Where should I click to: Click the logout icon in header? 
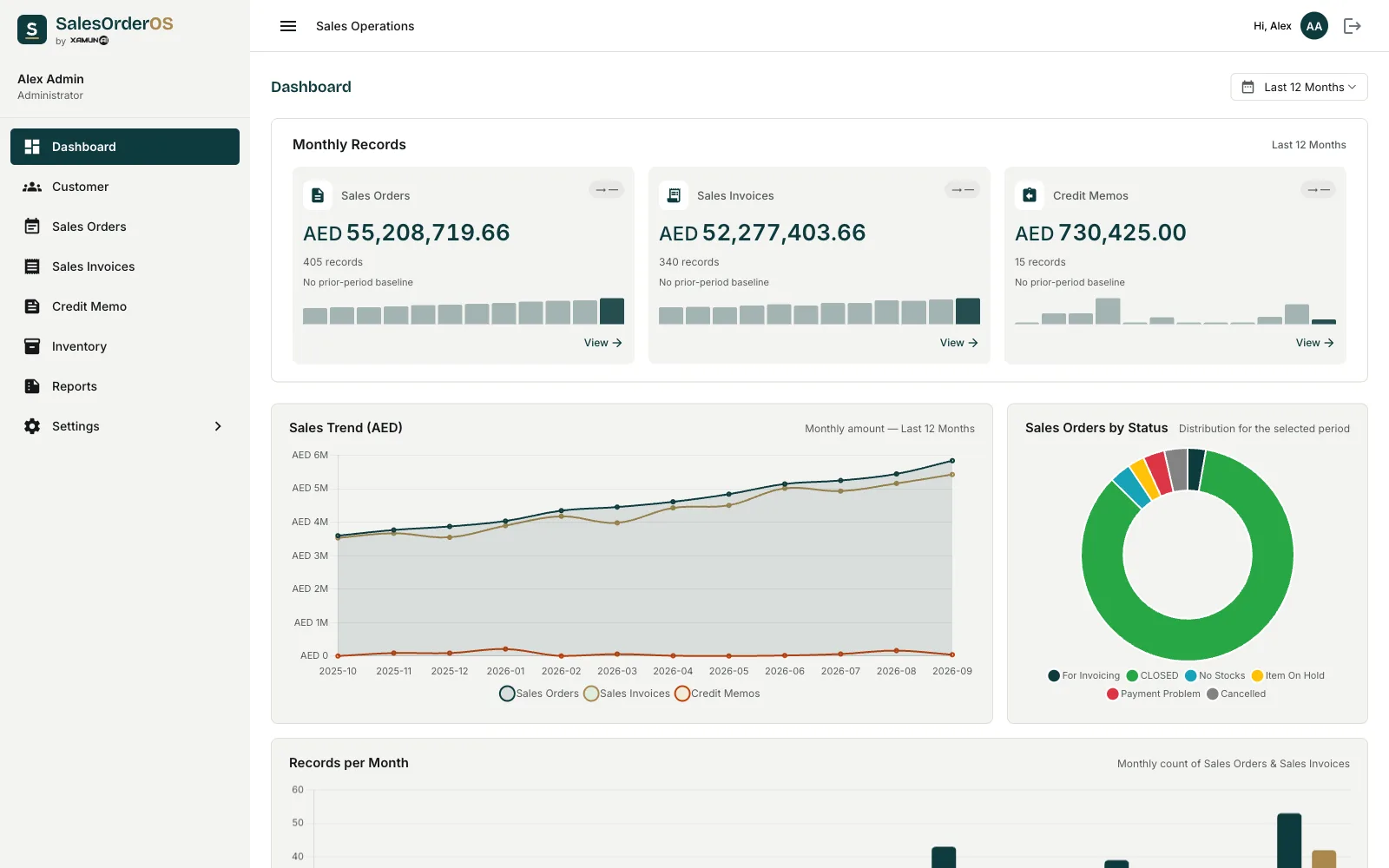pos(1353,26)
